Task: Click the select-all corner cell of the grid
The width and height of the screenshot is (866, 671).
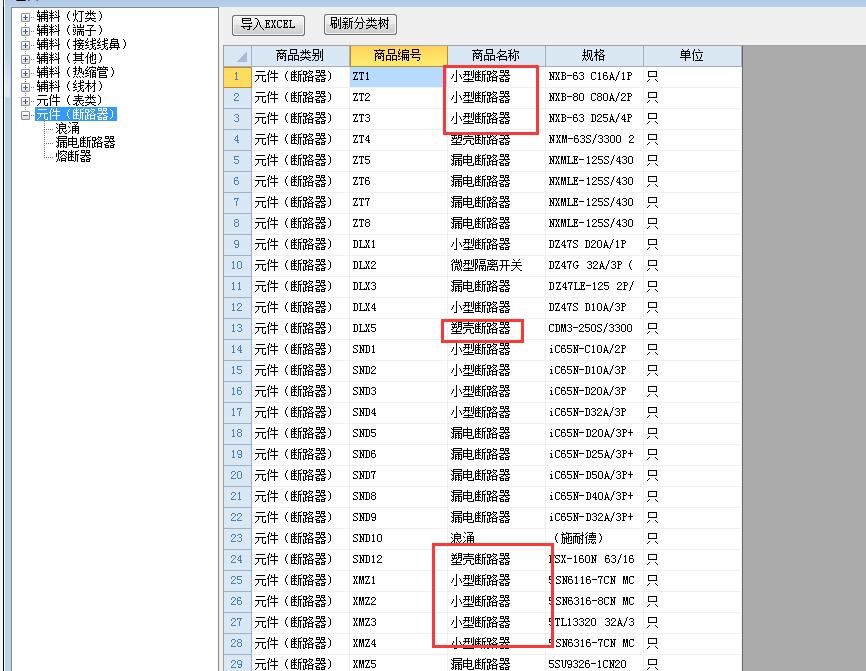Action: pos(237,55)
